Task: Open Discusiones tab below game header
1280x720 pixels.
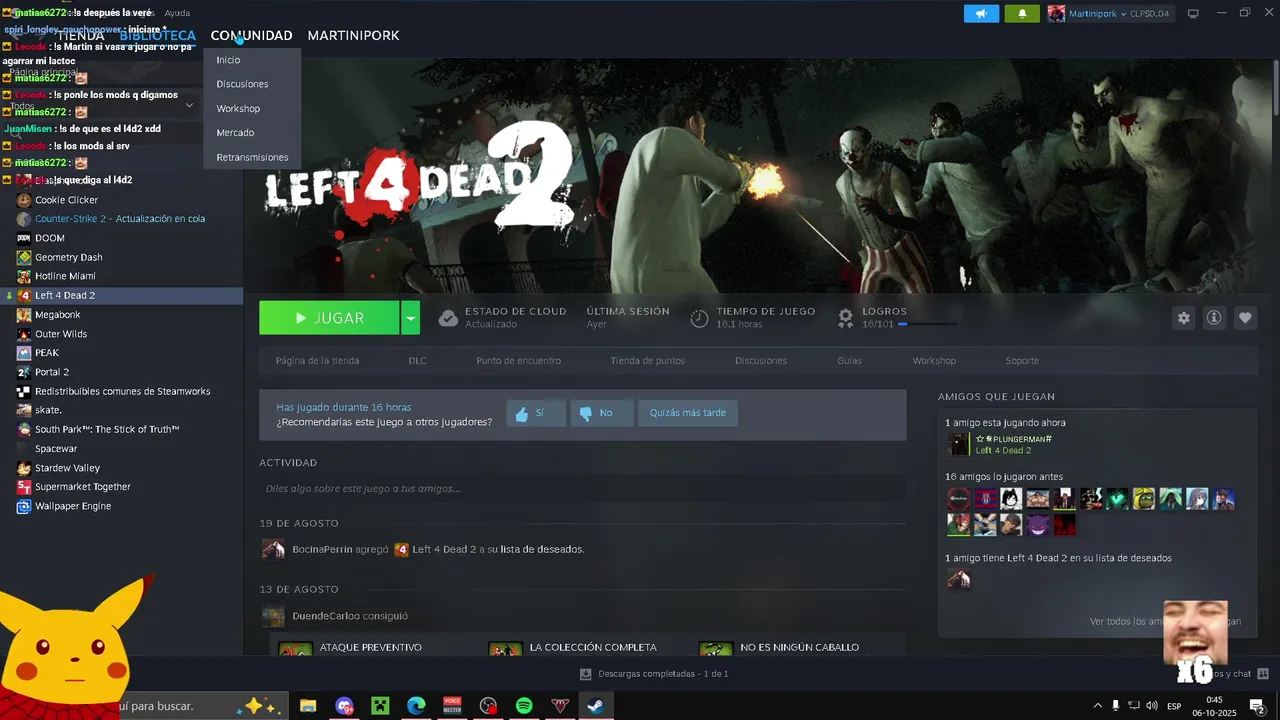Action: pyautogui.click(x=761, y=361)
